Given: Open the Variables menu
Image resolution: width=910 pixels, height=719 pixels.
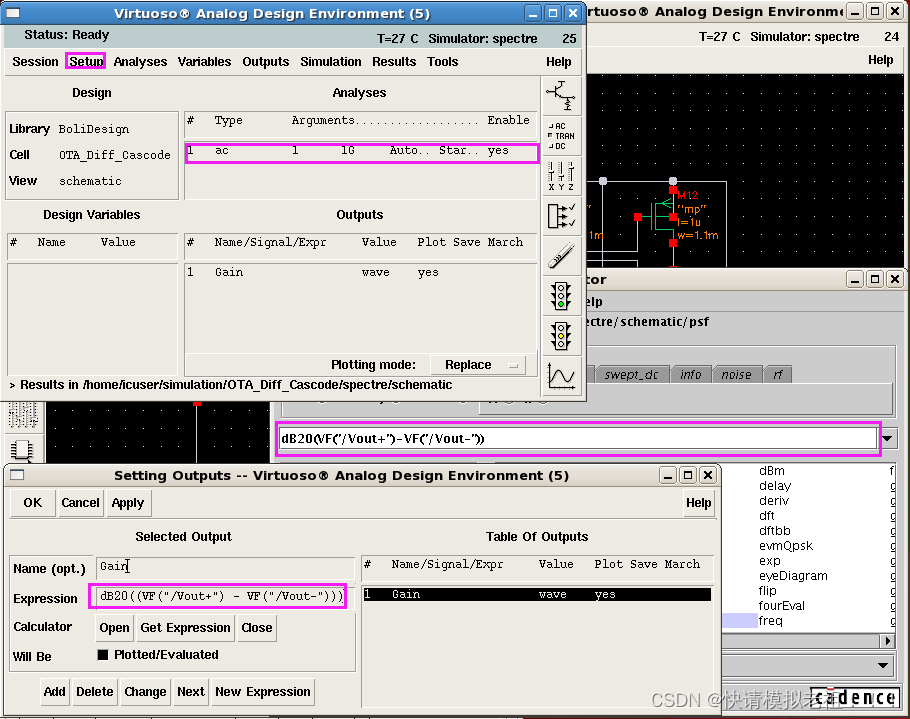Looking at the screenshot, I should pyautogui.click(x=204, y=62).
